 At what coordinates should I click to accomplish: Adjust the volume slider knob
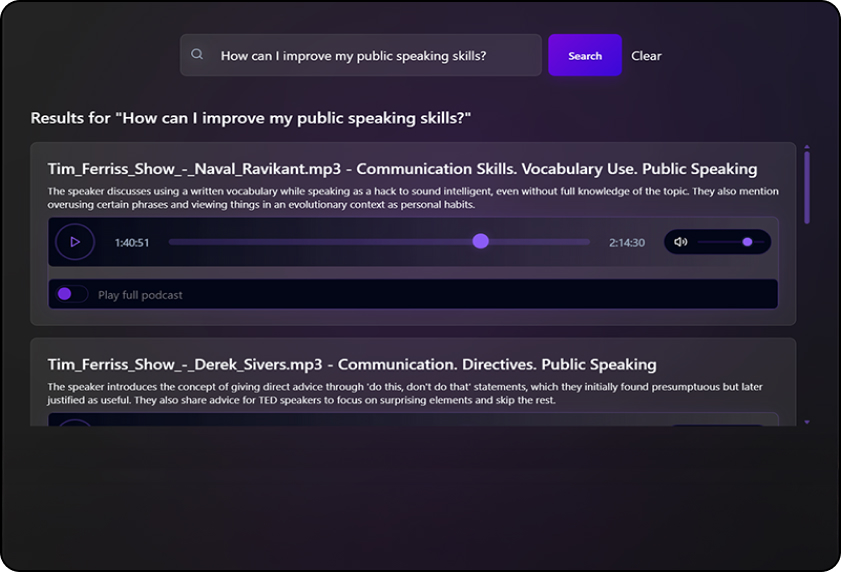(747, 242)
